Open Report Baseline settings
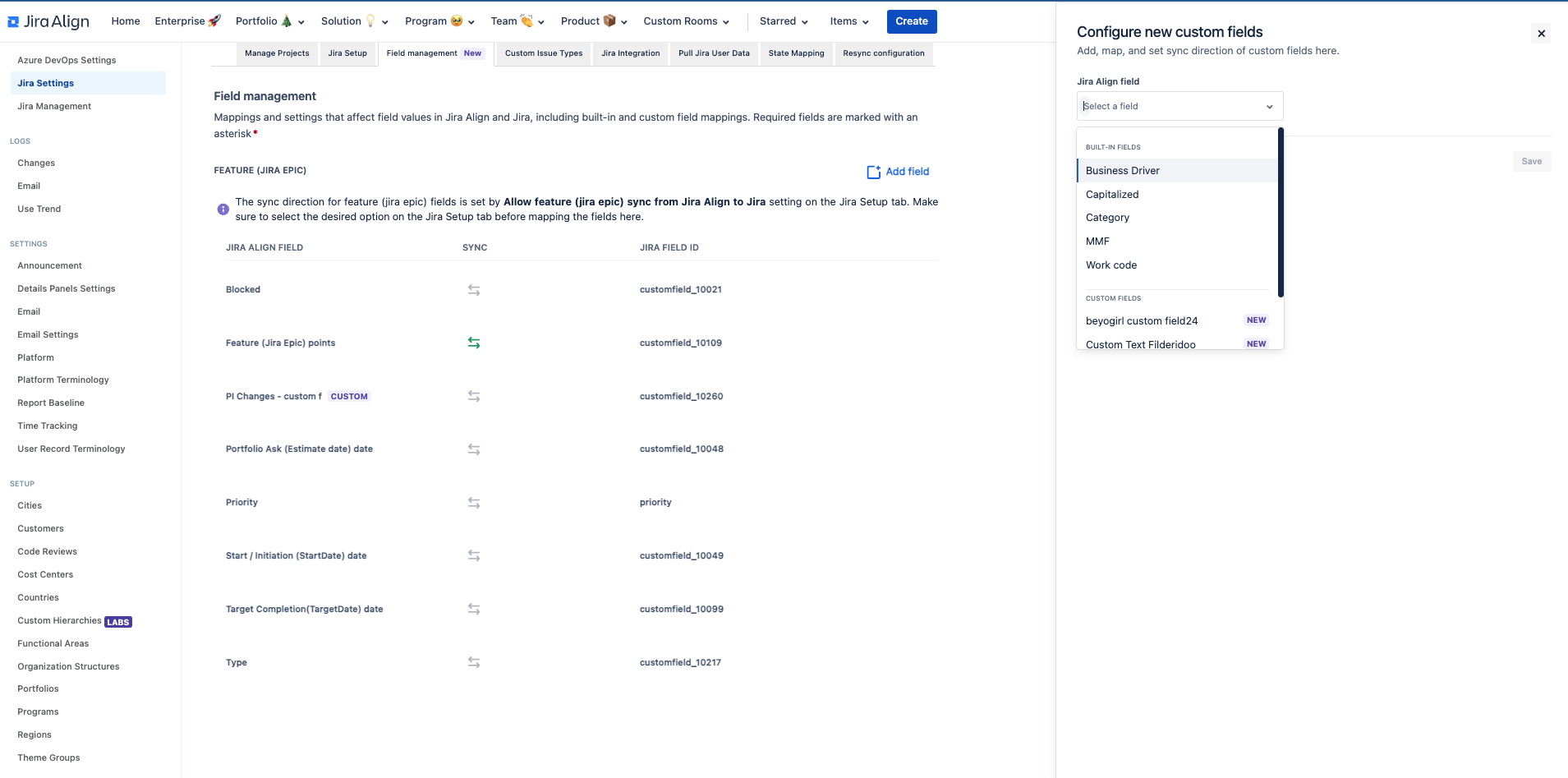 click(51, 403)
